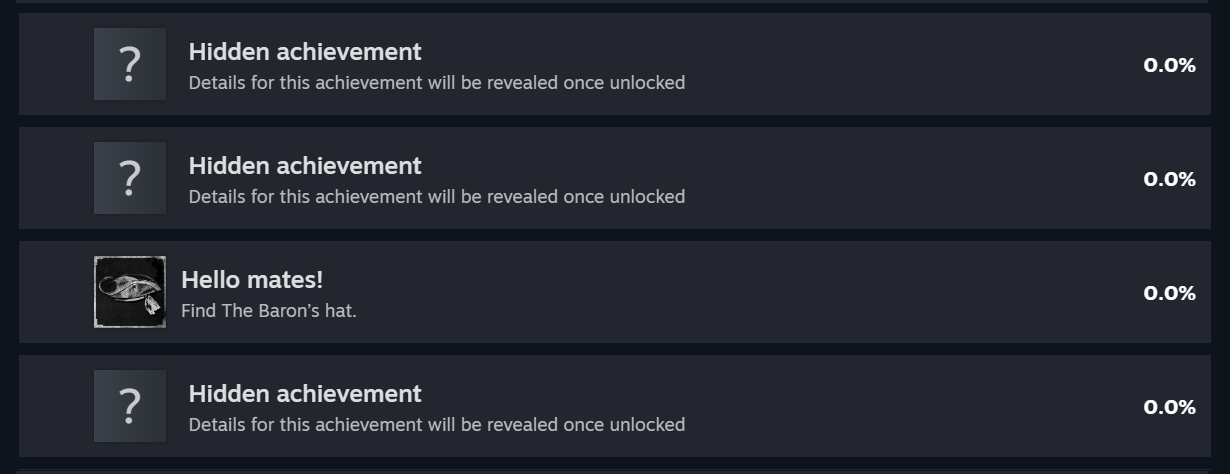The height and width of the screenshot is (474, 1230).
Task: Select the first hidden achievement row's empty area
Action: point(900,64)
